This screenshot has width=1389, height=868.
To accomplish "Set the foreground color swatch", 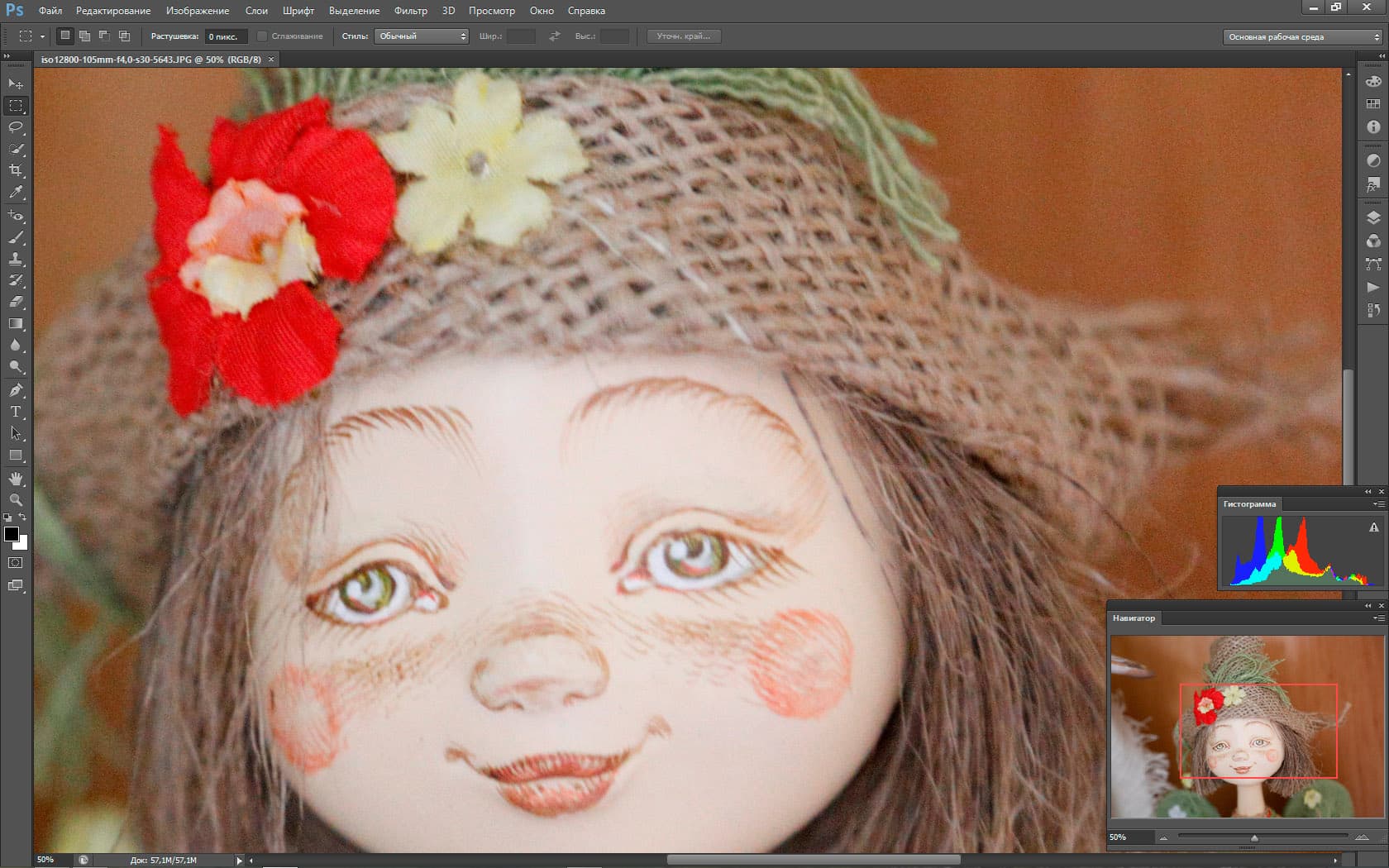I will pos(12,534).
